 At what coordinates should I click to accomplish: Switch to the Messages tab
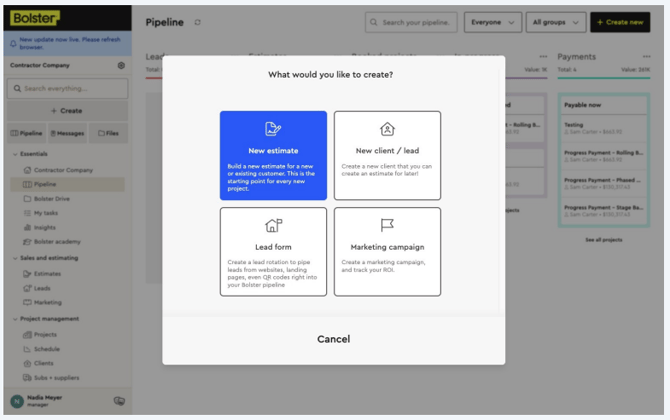(x=66, y=133)
